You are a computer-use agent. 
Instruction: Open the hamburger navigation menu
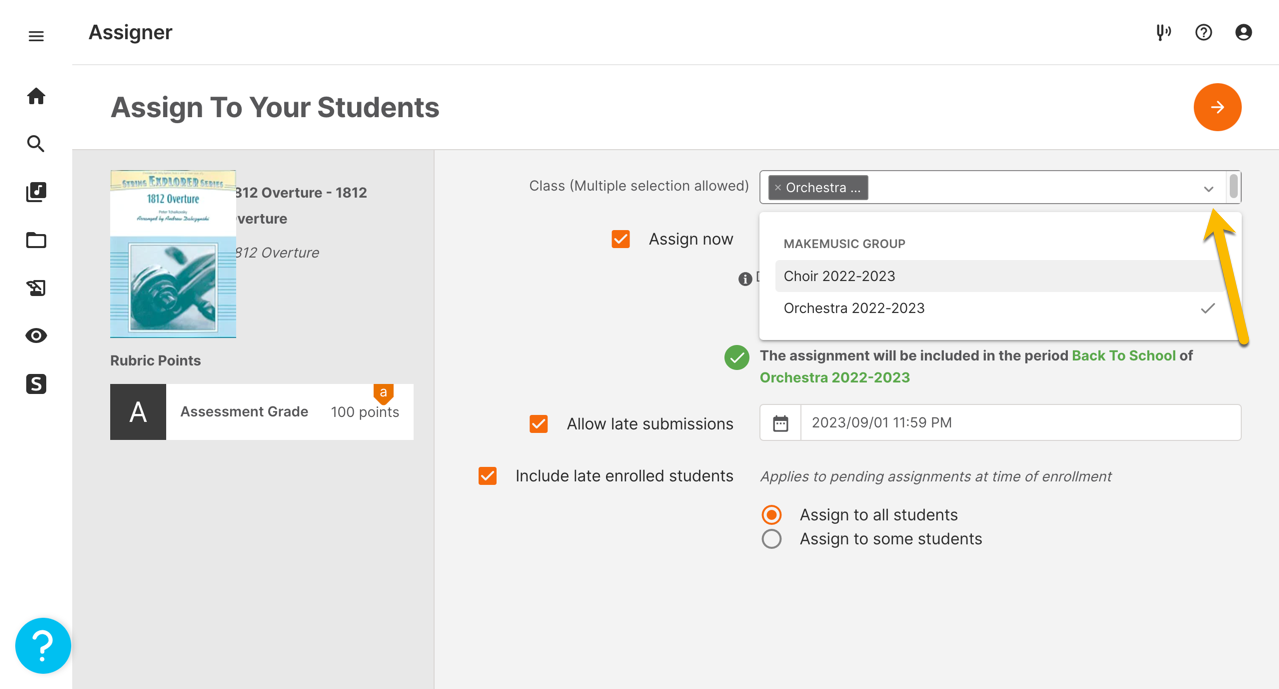coord(36,36)
